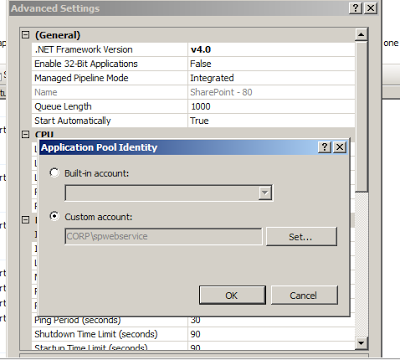Click the Set... button

(301, 237)
